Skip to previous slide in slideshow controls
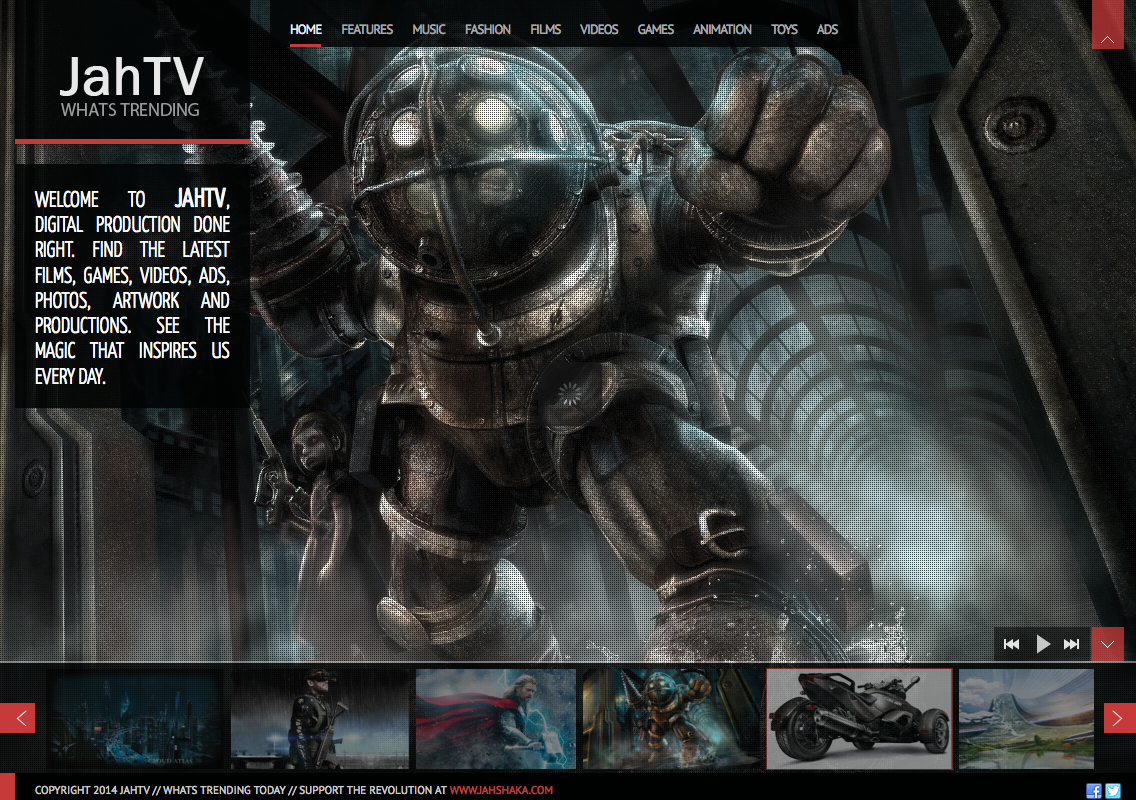Viewport: 1136px width, 800px height. point(1011,644)
